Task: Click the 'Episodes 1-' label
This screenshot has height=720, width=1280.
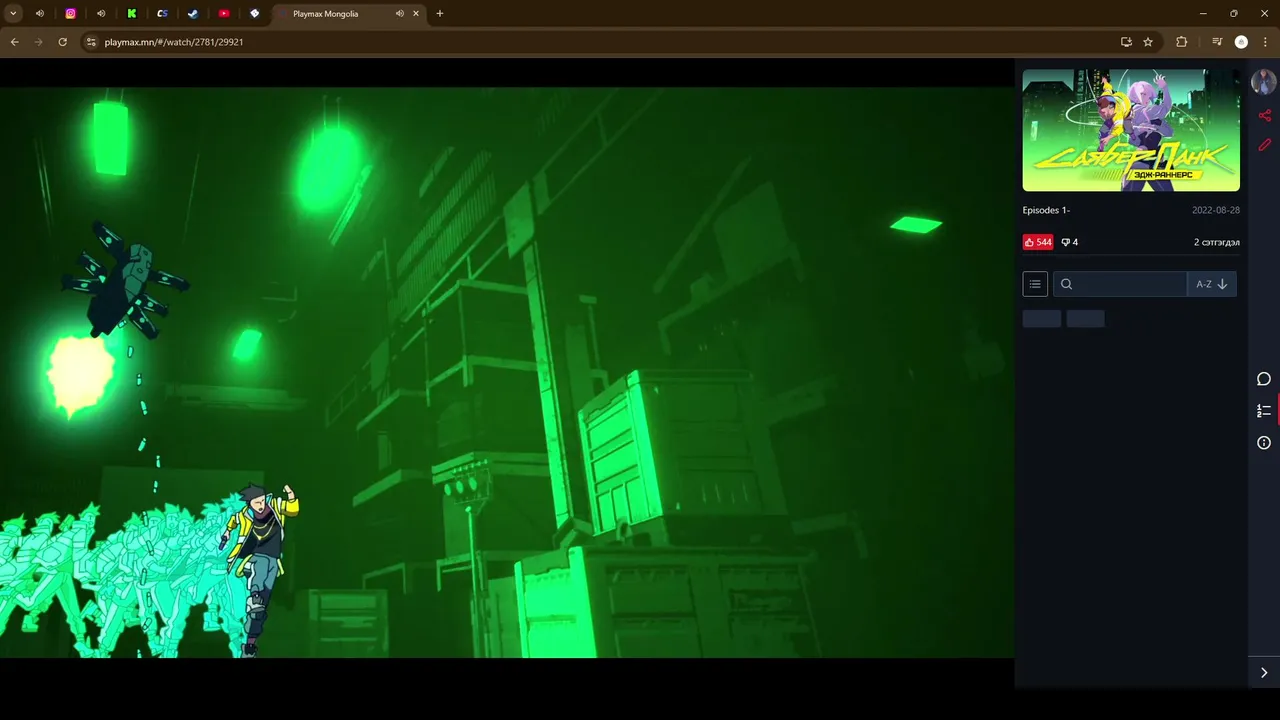Action: pos(1046,210)
